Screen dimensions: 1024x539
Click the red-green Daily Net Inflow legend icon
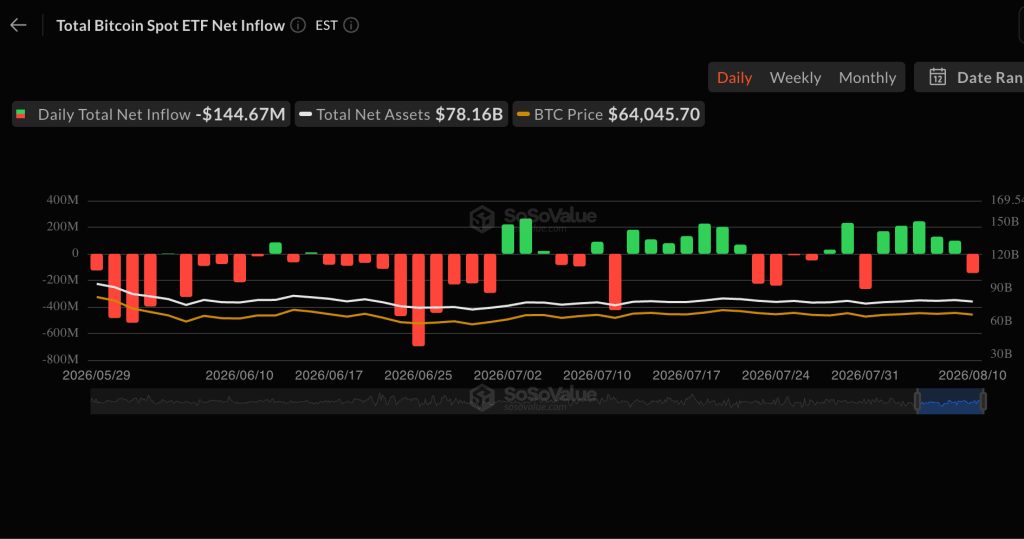(21, 114)
